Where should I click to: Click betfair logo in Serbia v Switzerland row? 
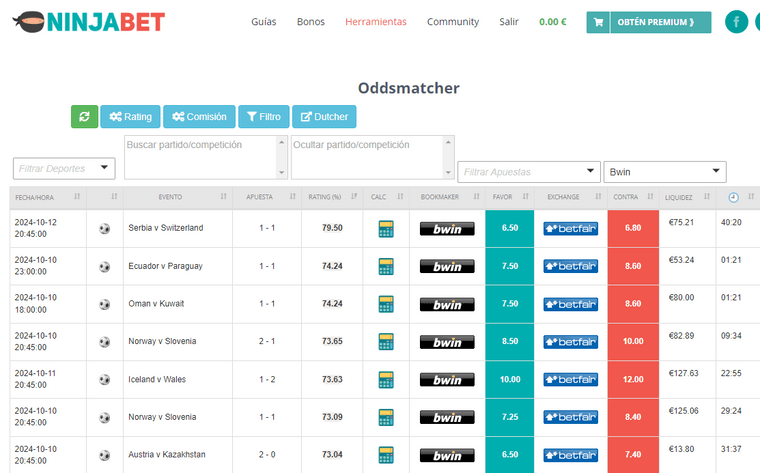pos(570,228)
